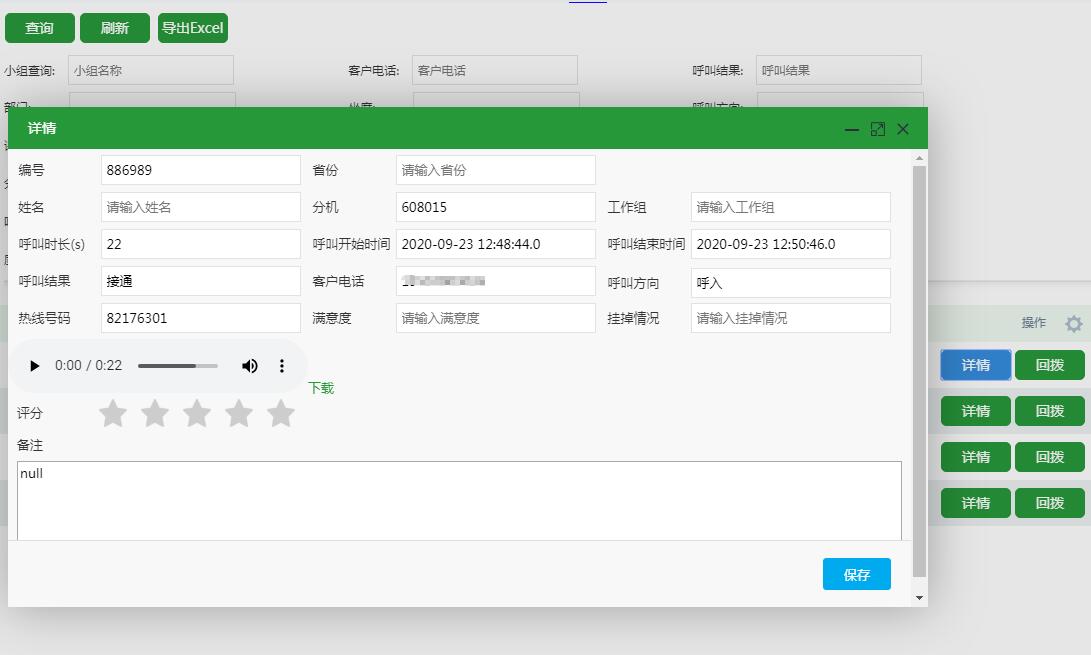Click the 导出Excel button
1091x655 pixels.
click(x=193, y=28)
